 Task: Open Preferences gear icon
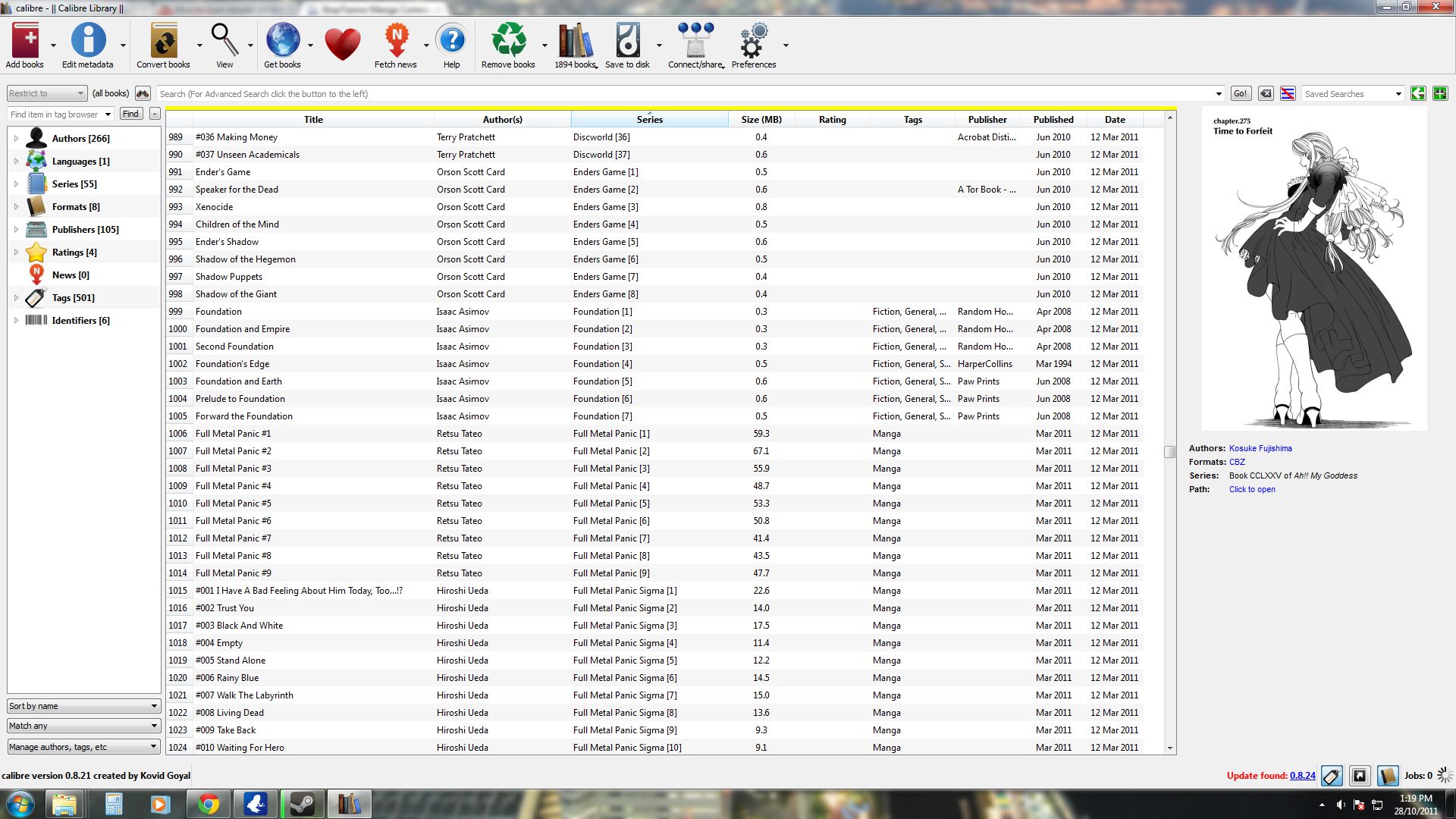(753, 42)
